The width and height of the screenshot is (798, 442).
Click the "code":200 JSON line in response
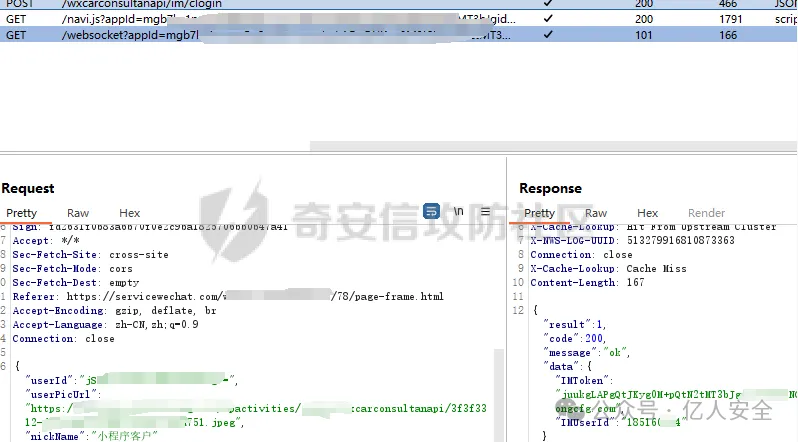click(575, 339)
